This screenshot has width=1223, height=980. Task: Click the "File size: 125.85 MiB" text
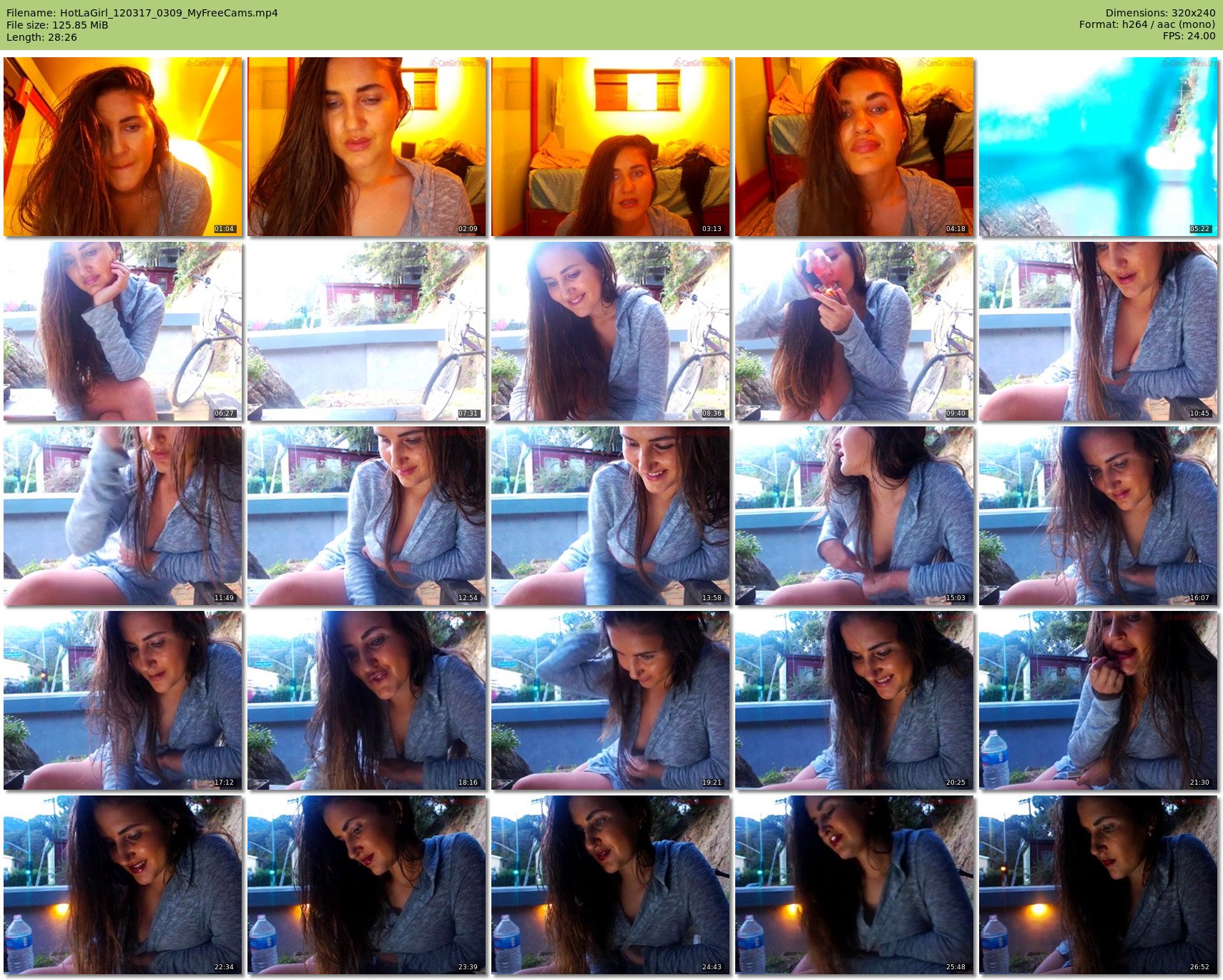click(x=57, y=25)
